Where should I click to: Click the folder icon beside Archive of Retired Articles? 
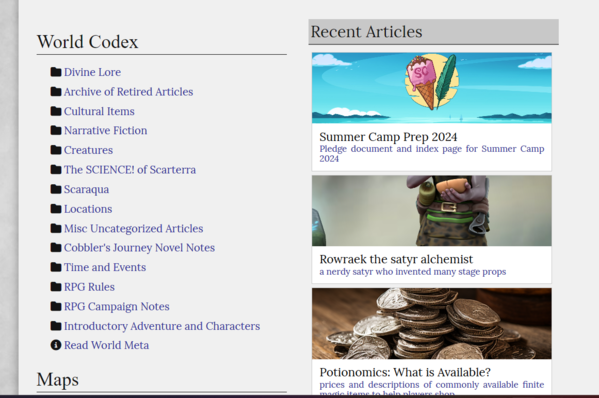click(56, 91)
